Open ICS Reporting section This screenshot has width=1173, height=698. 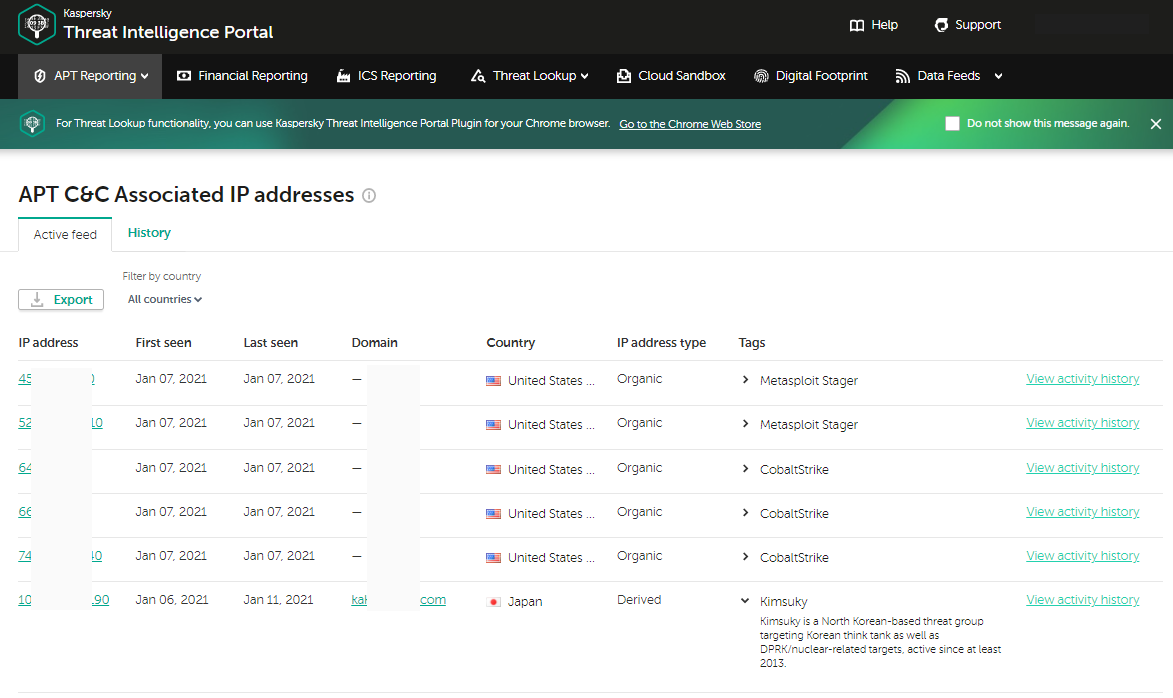(x=387, y=76)
